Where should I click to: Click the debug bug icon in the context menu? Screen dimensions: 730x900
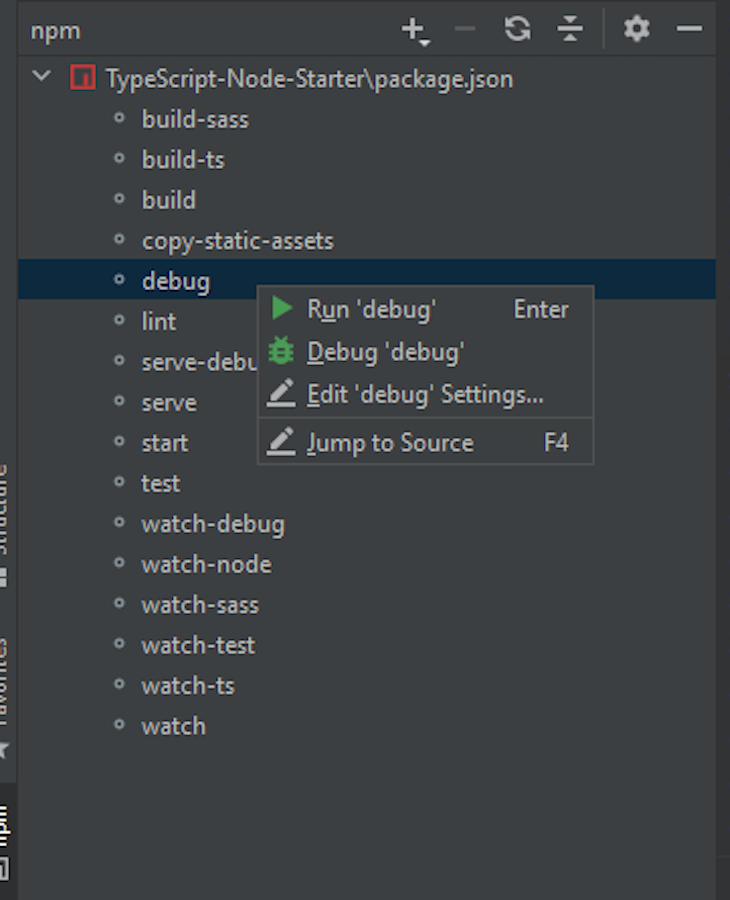click(x=281, y=351)
